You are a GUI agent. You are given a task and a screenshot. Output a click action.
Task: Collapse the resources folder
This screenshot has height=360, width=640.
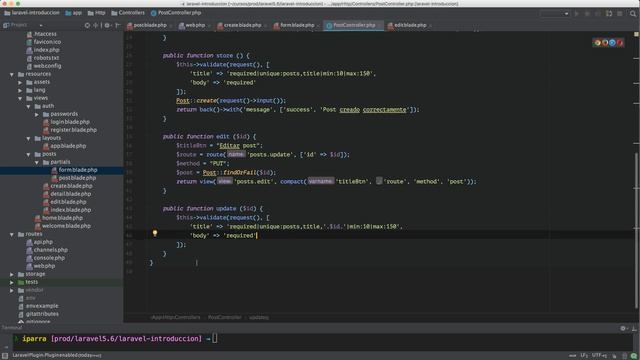click(x=12, y=74)
